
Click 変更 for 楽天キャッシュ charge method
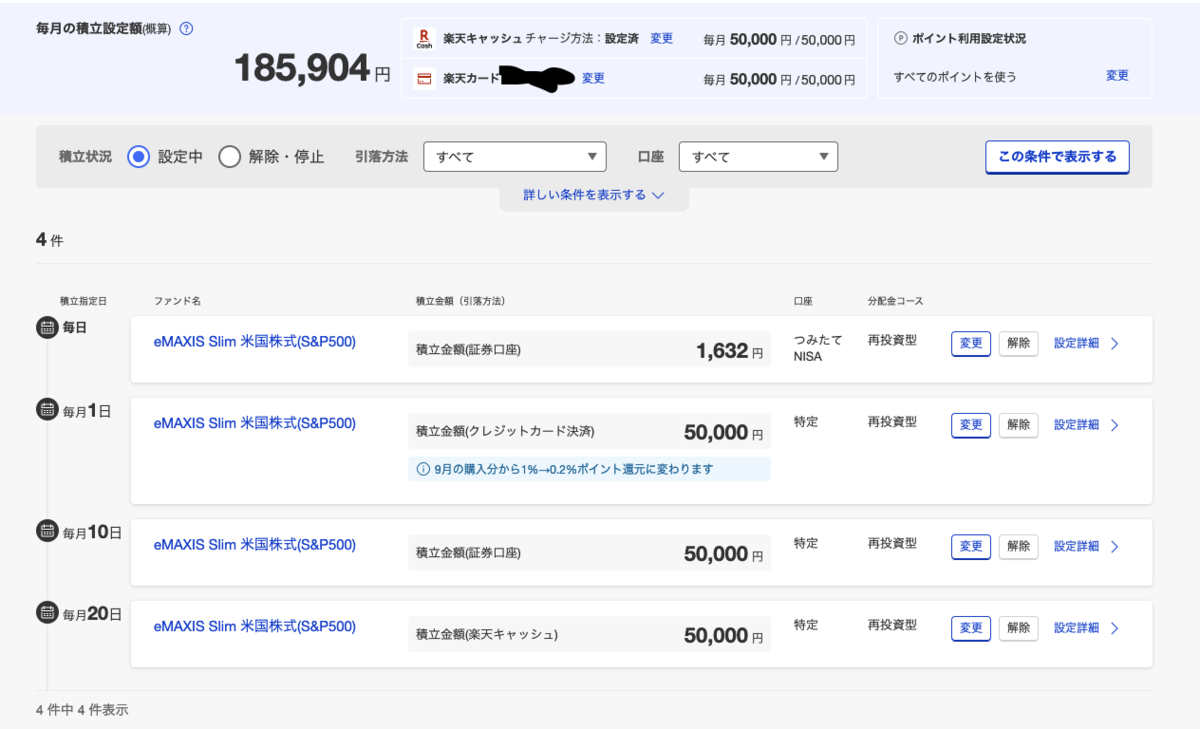(661, 38)
